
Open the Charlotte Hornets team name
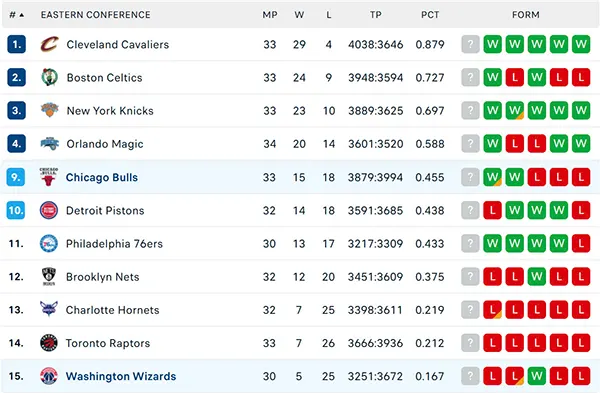(112, 310)
